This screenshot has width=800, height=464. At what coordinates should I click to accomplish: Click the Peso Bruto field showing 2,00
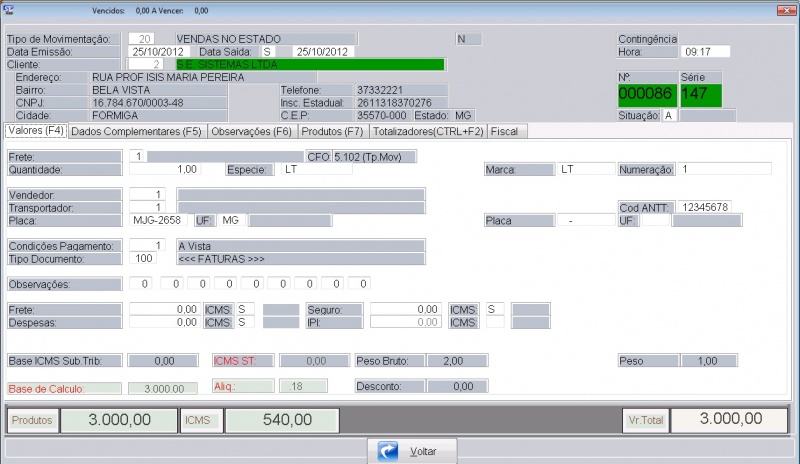[x=452, y=360]
